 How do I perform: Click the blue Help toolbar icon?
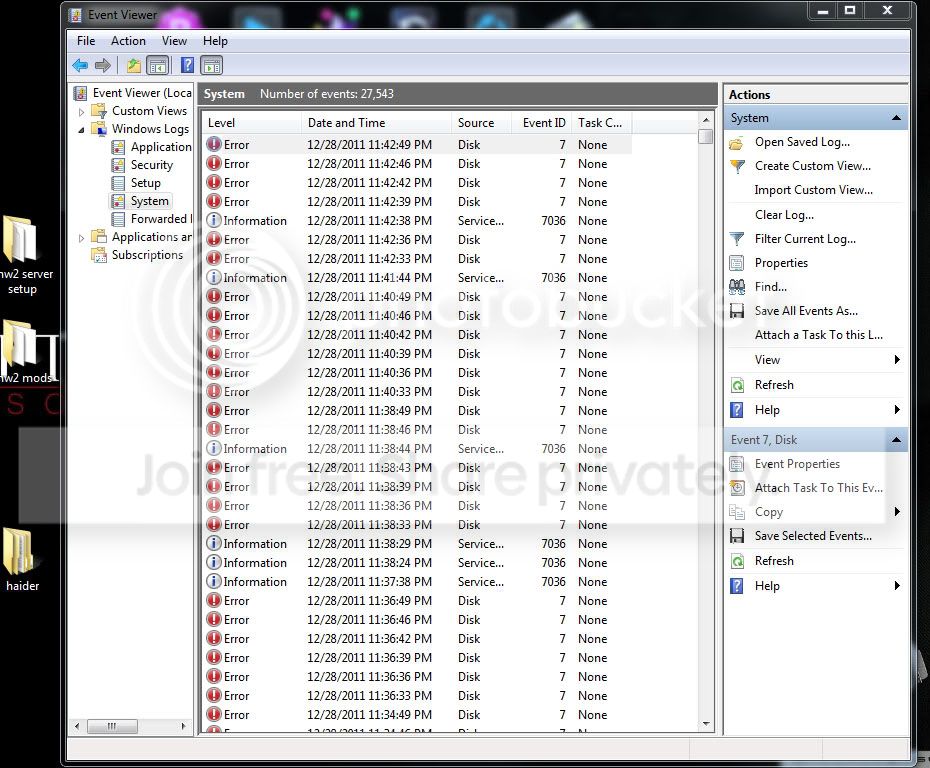click(x=187, y=65)
